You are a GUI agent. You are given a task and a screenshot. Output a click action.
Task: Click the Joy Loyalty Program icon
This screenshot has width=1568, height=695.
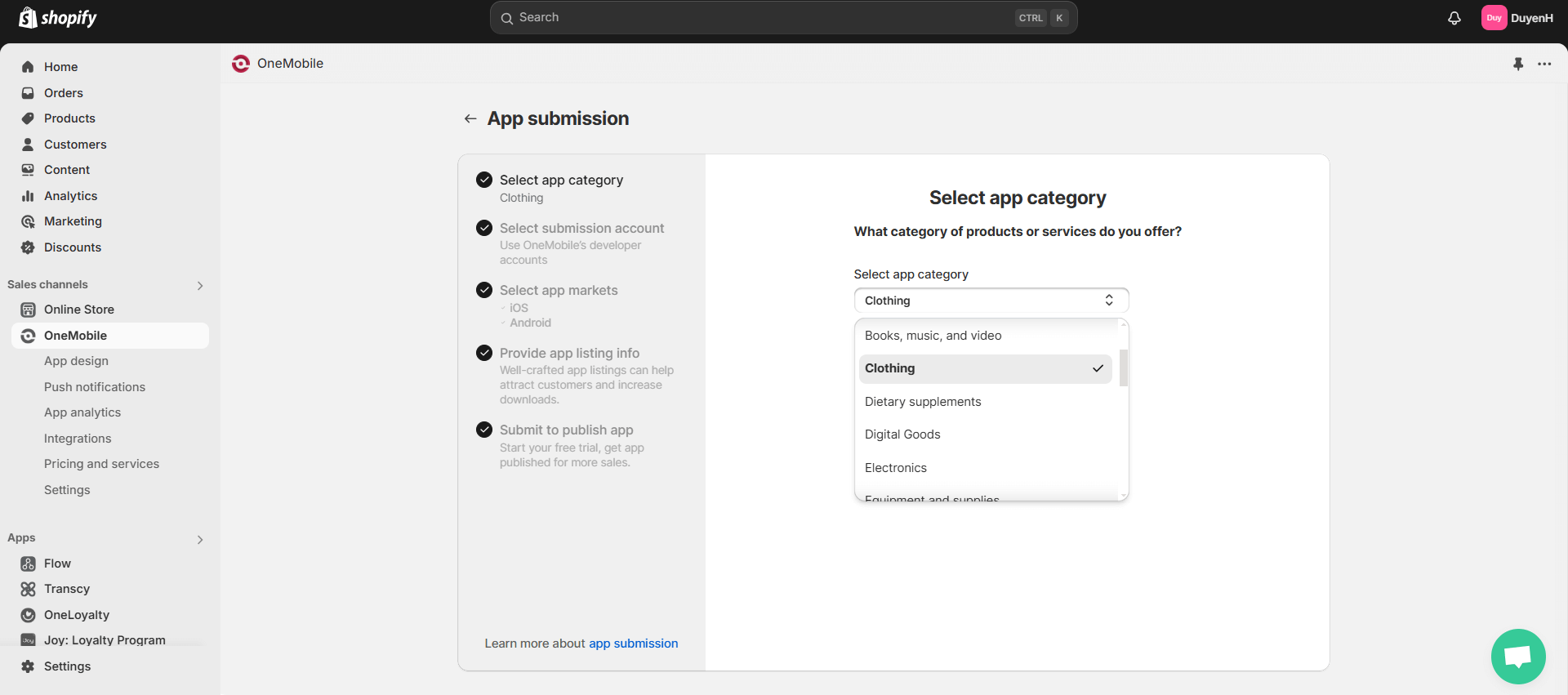click(x=28, y=640)
